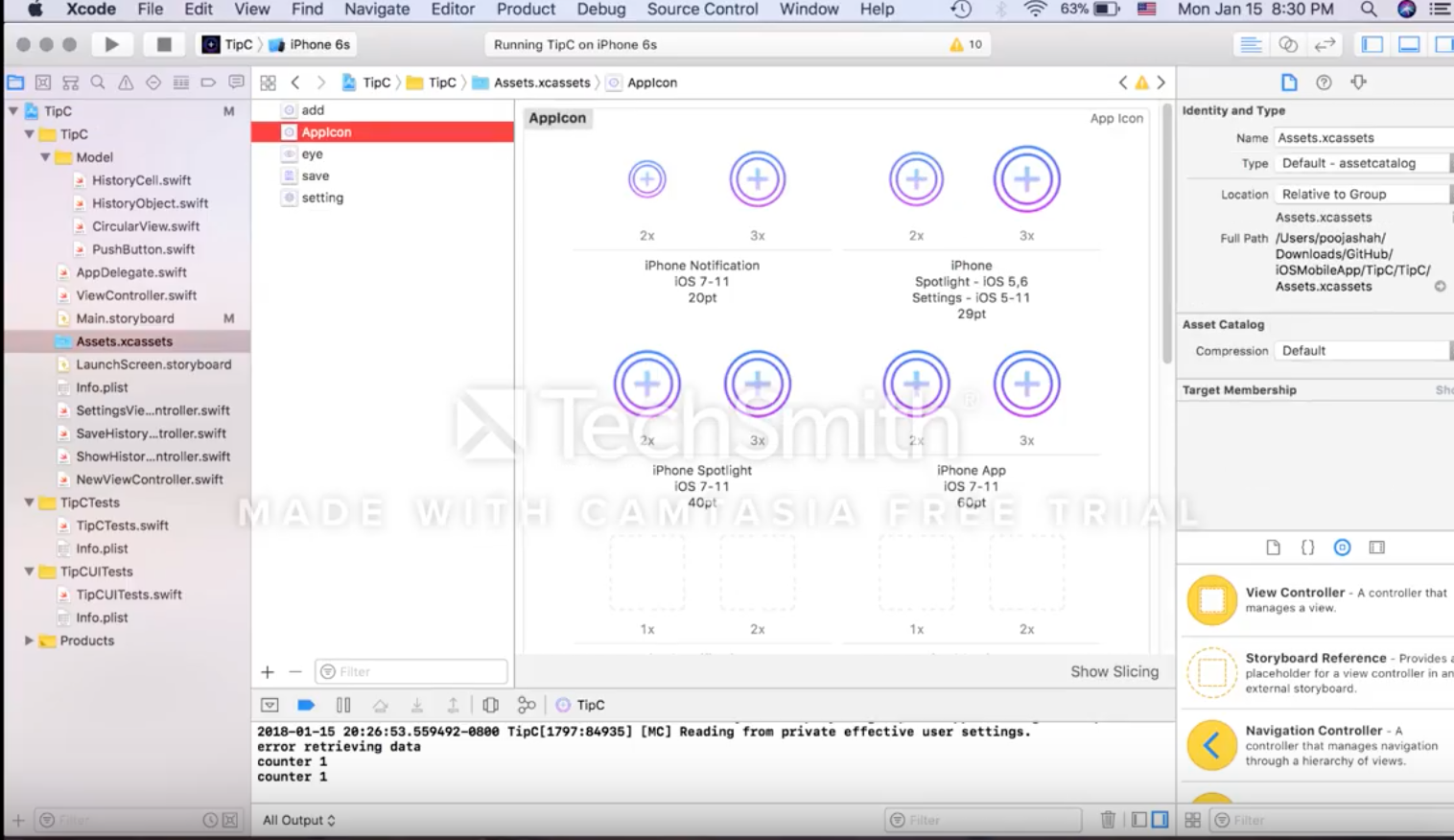
Task: Open the Report navigator speech bubble icon
Action: pos(236,82)
